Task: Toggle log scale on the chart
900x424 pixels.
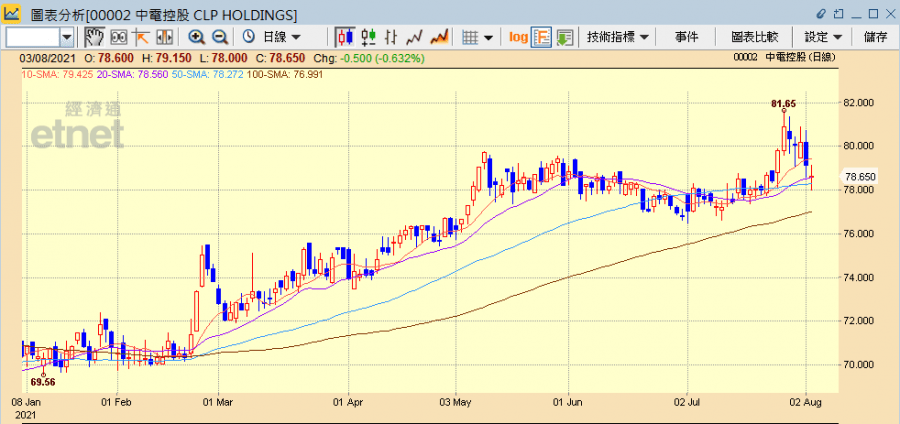Action: pyautogui.click(x=518, y=37)
